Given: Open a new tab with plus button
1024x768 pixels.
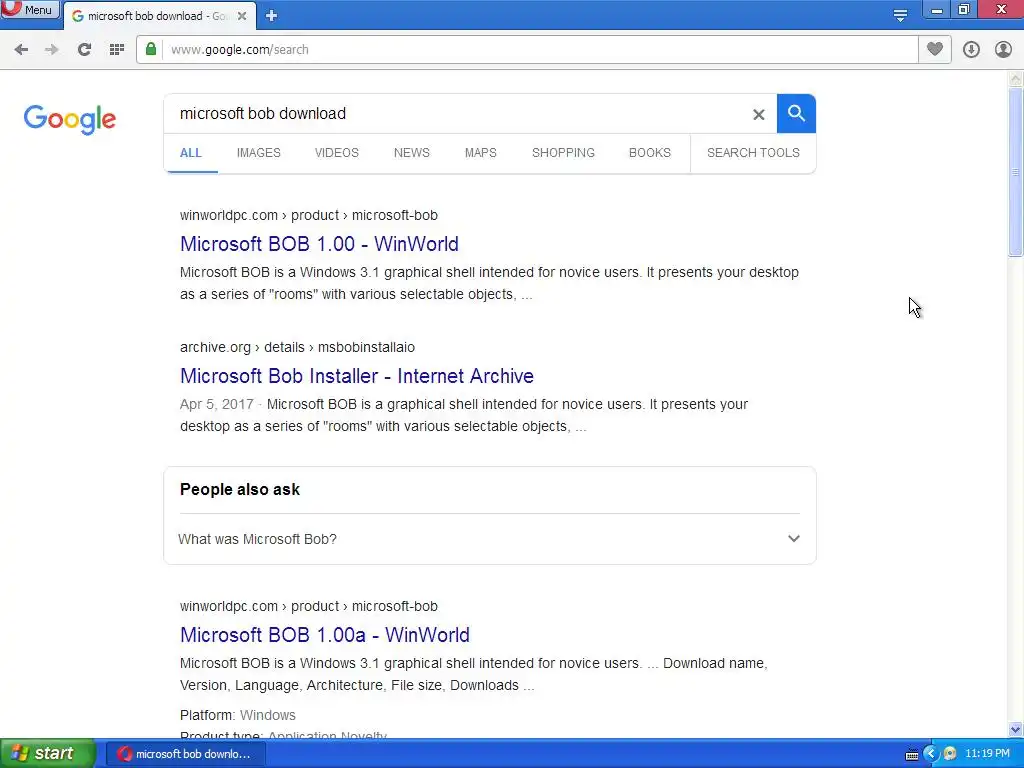Looking at the screenshot, I should coord(272,16).
